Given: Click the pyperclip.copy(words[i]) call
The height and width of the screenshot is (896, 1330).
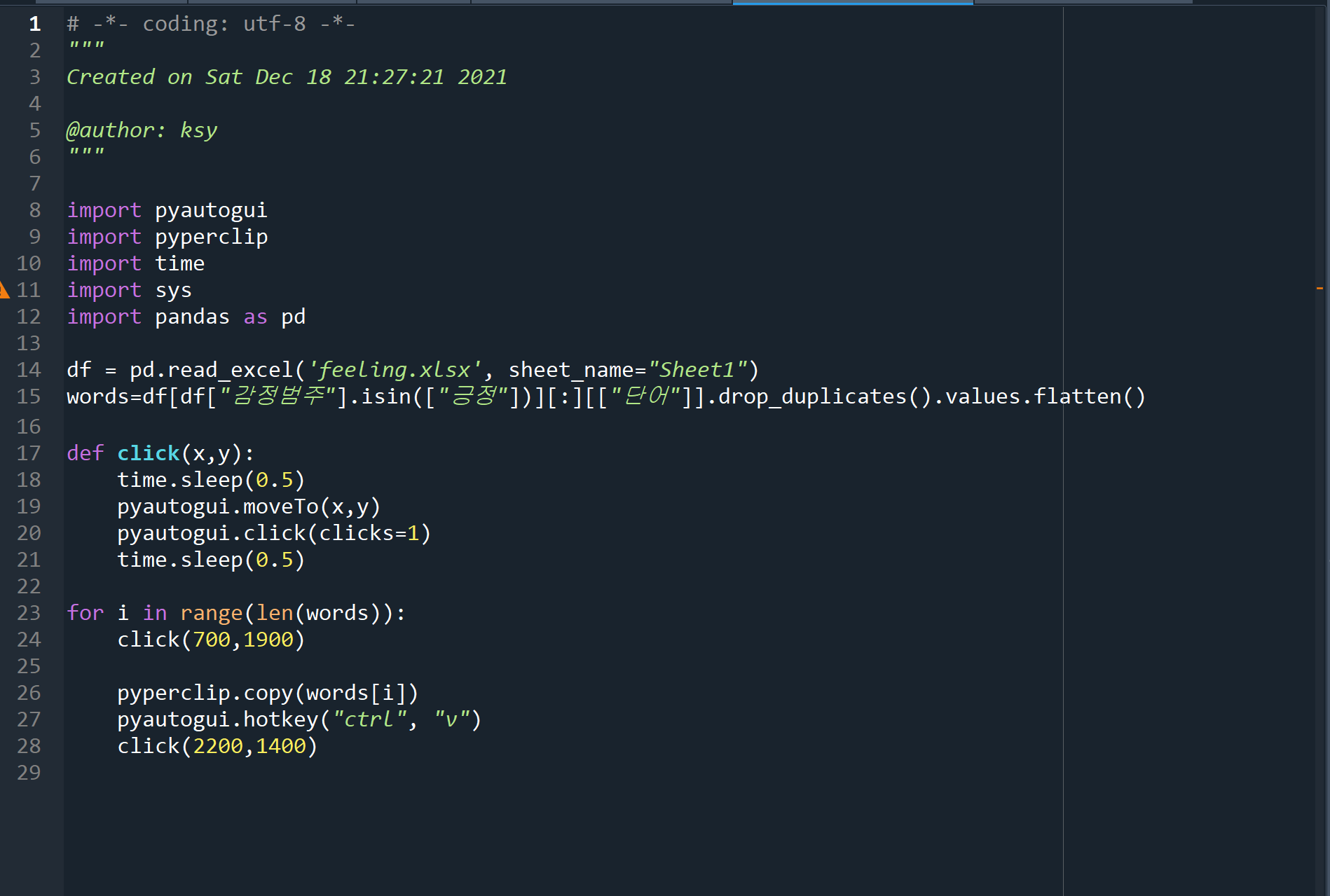Looking at the screenshot, I should 268,692.
